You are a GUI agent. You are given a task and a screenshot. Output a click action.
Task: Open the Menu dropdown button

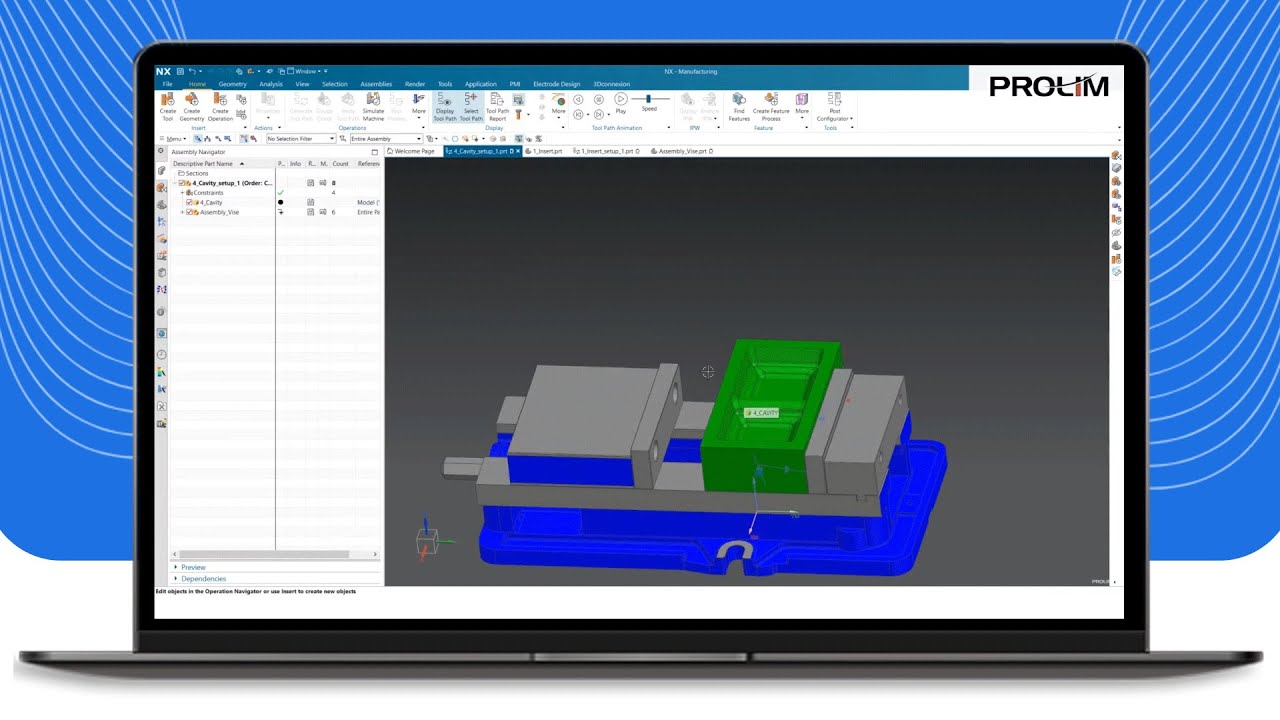click(173, 139)
